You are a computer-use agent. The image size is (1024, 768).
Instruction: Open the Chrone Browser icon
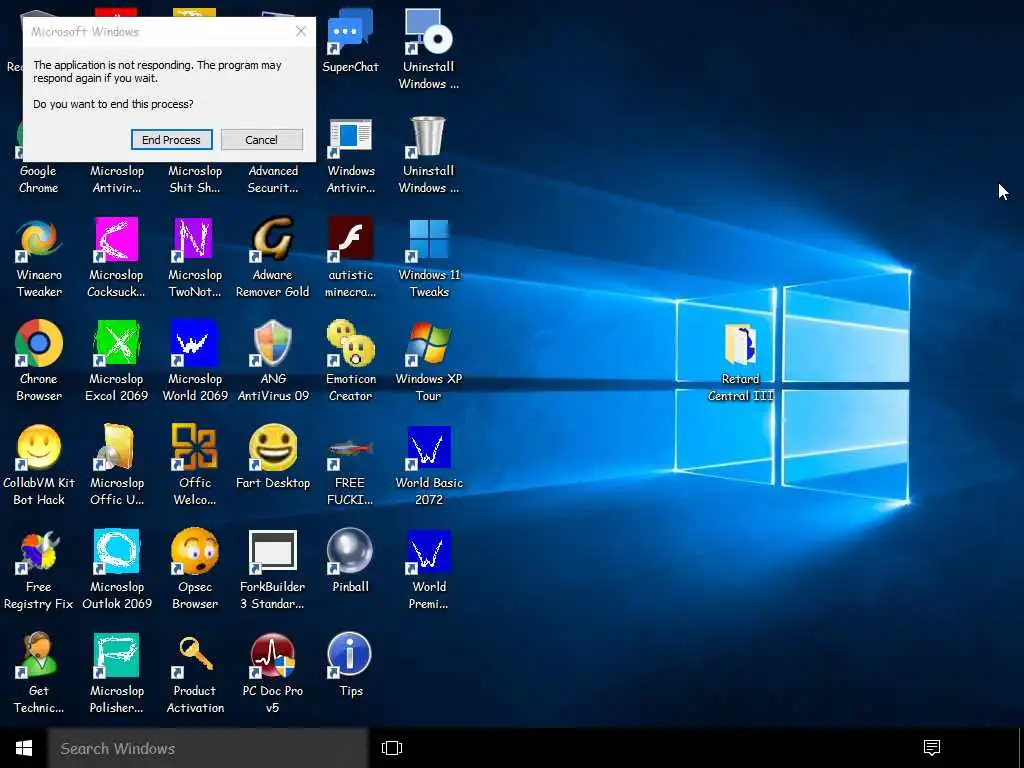[39, 361]
